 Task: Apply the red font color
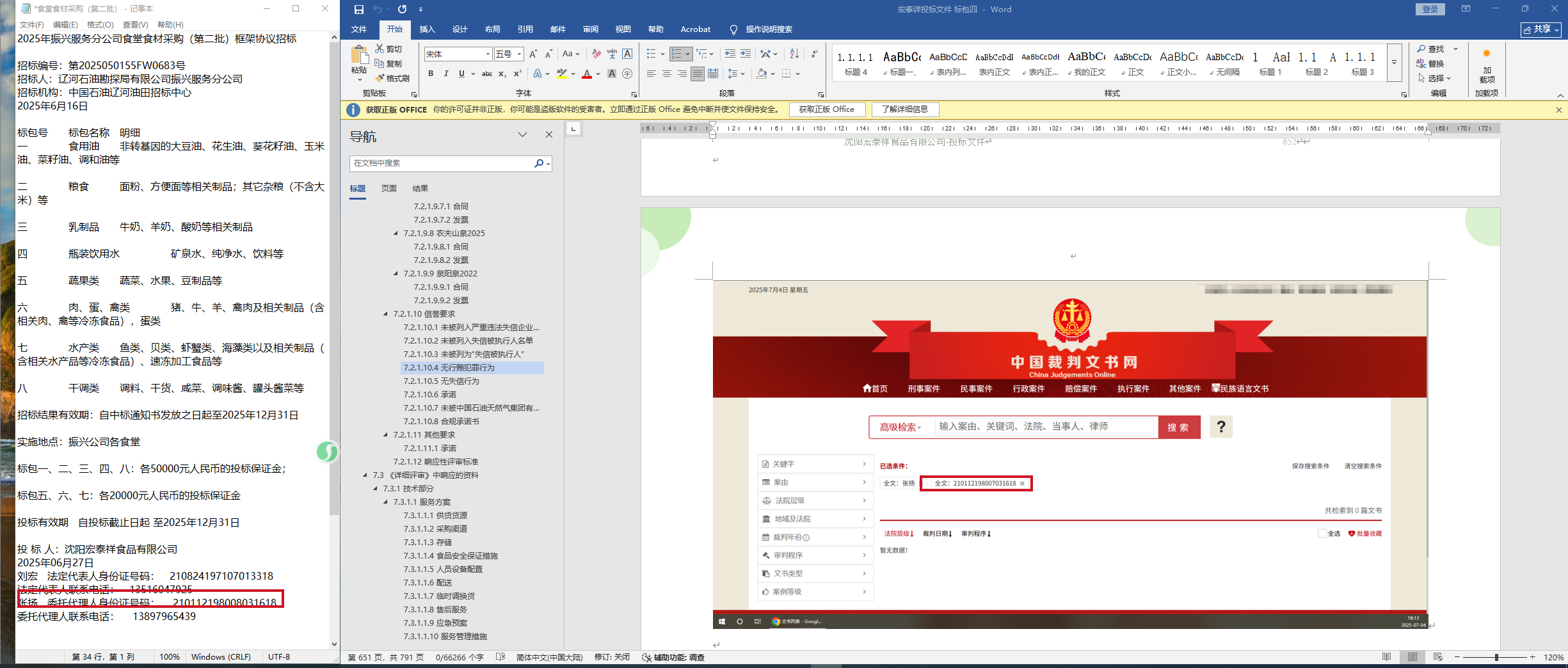[x=587, y=74]
